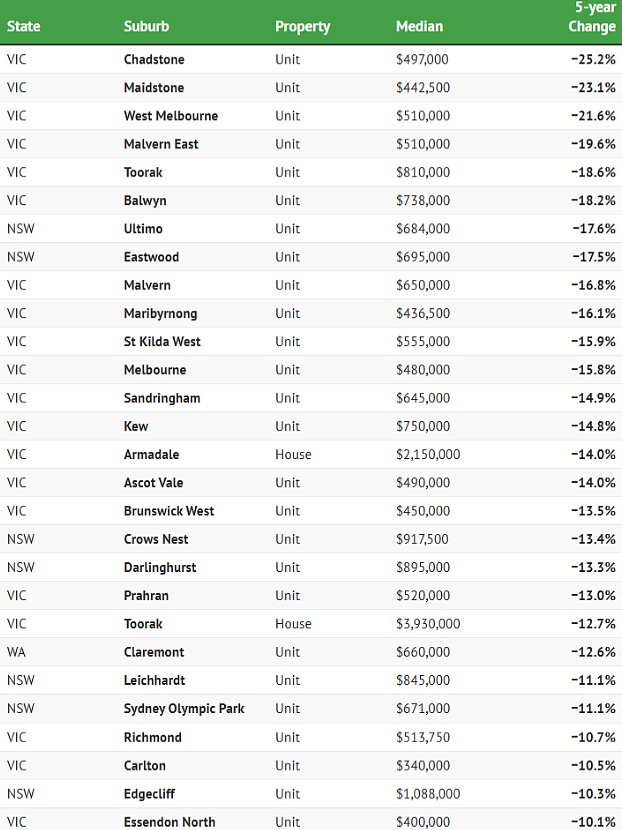Click the Property column header
The image size is (622, 830).
tap(302, 27)
